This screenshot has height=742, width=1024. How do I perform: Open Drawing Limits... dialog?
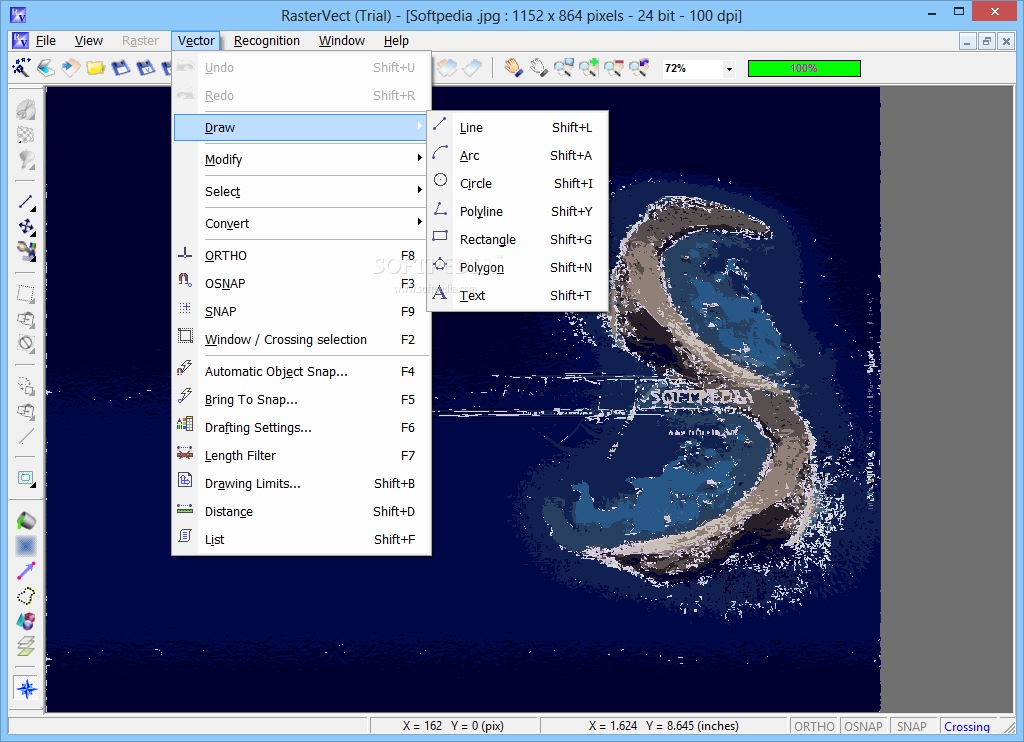[x=302, y=484]
